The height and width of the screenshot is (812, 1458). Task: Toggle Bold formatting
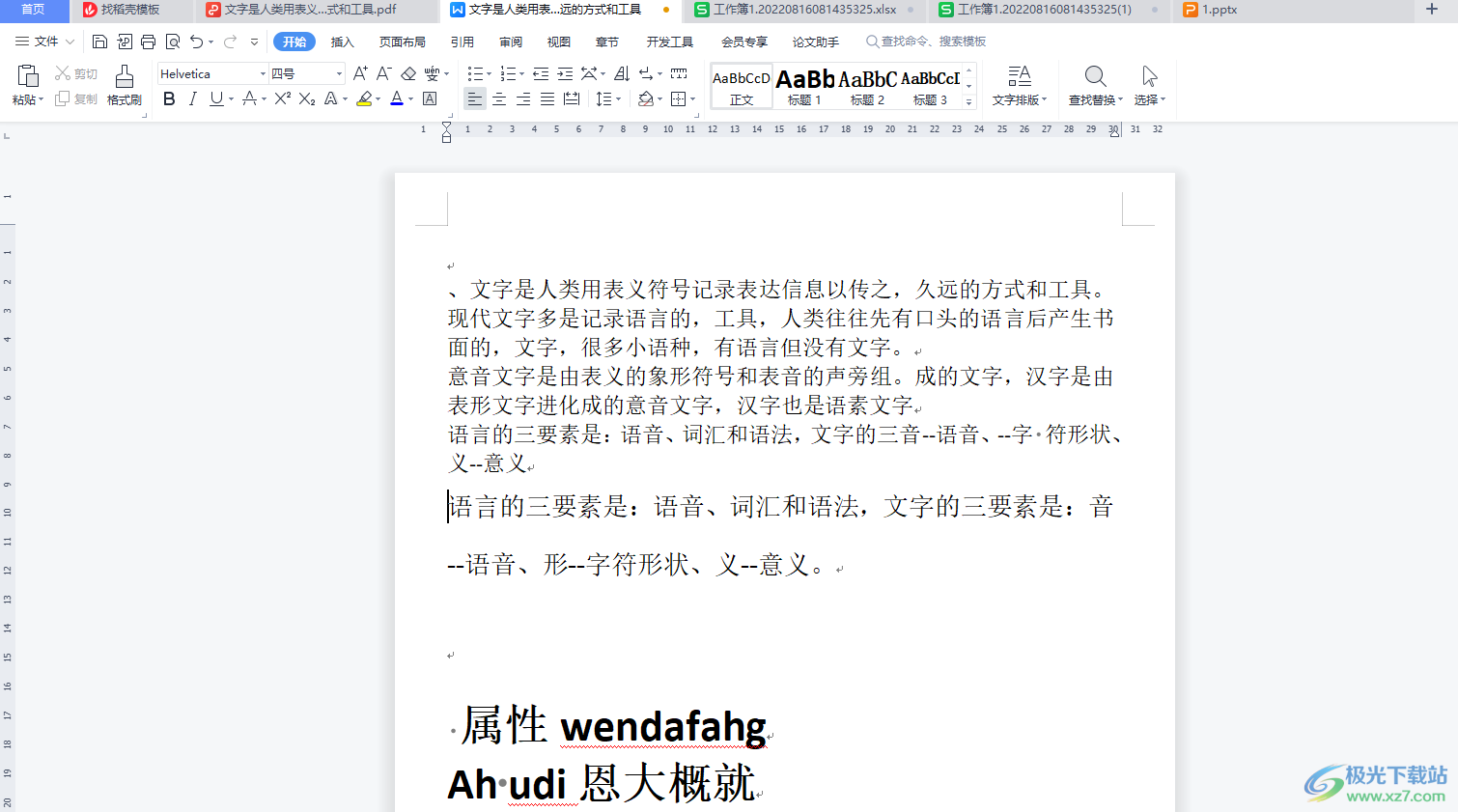click(x=169, y=98)
